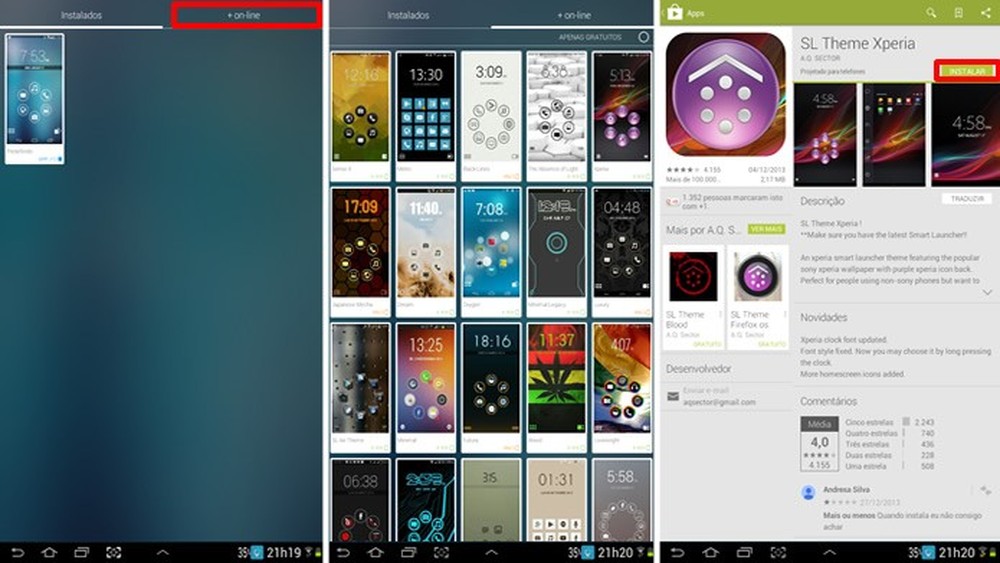Screen dimensions: 1000x563
Task: Tap the up chevron in the middle screen's navigation bar
Action: [491, 552]
